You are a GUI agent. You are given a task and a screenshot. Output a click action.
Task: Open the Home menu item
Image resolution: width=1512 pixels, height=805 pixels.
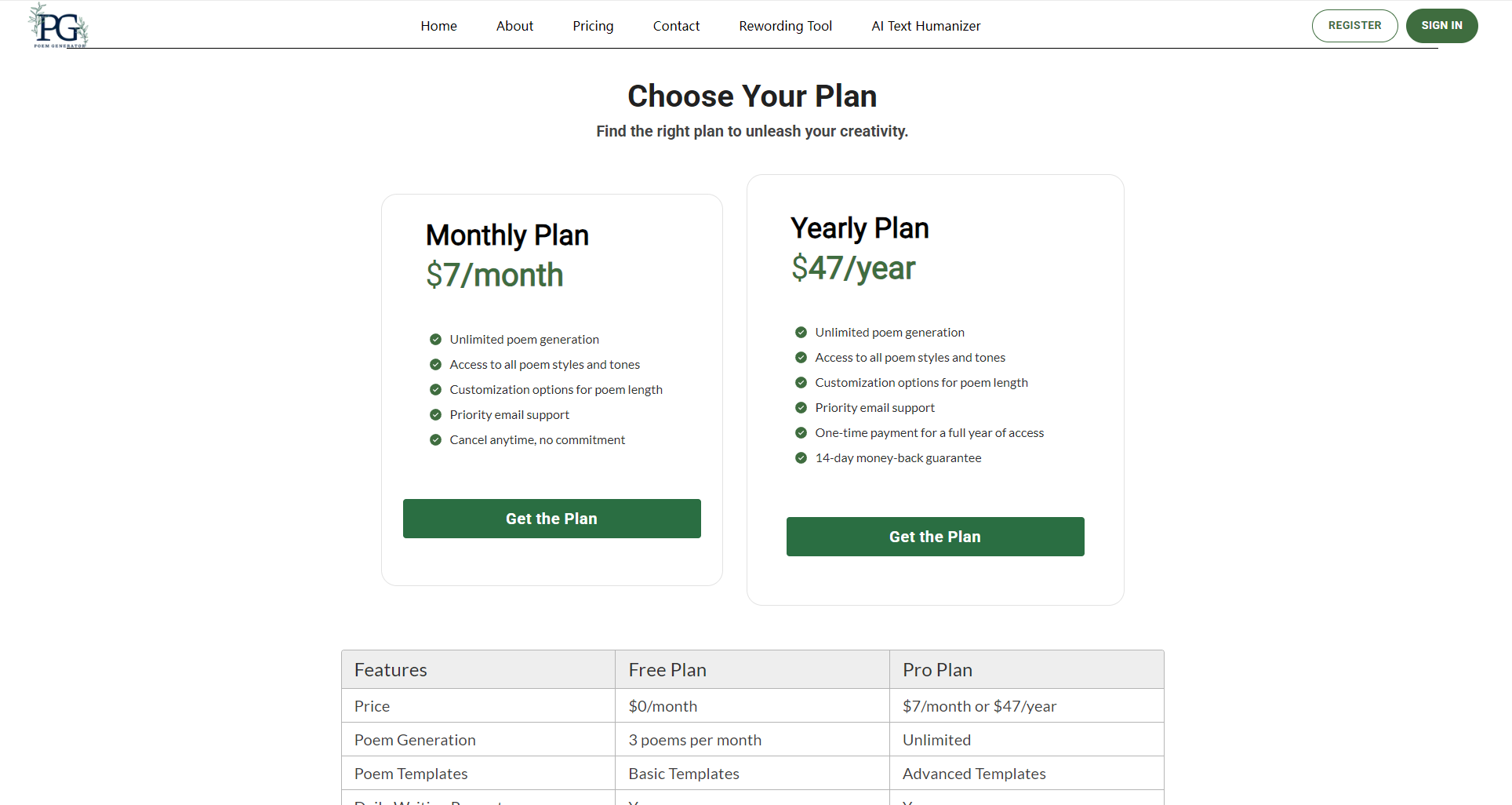[438, 26]
